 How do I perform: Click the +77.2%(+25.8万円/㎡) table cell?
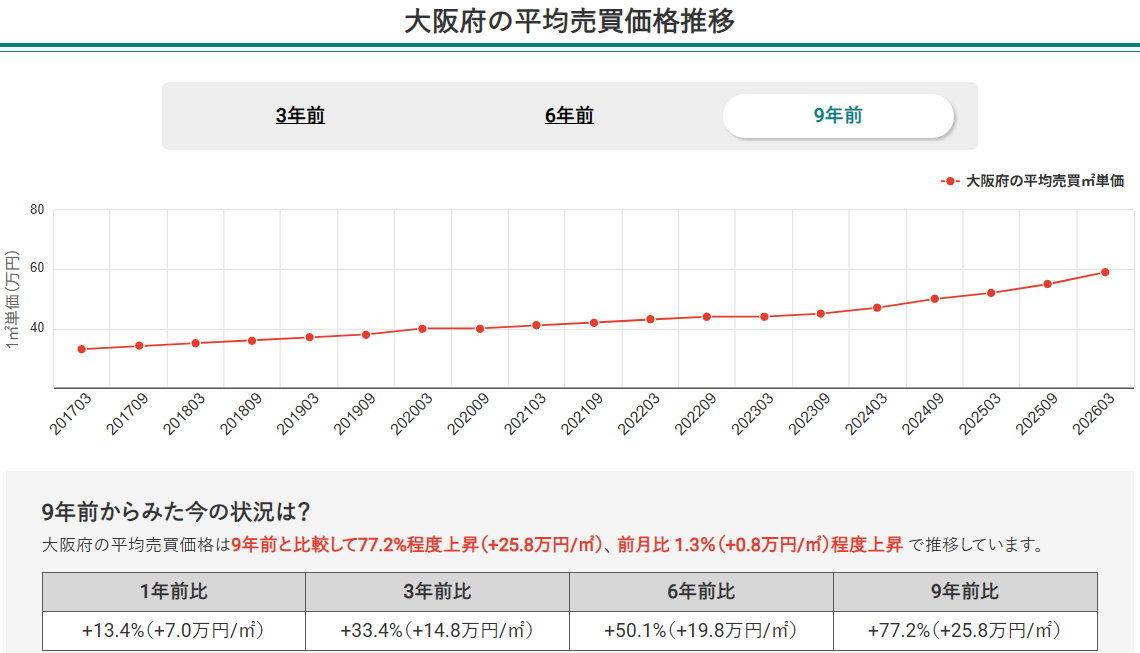[963, 631]
